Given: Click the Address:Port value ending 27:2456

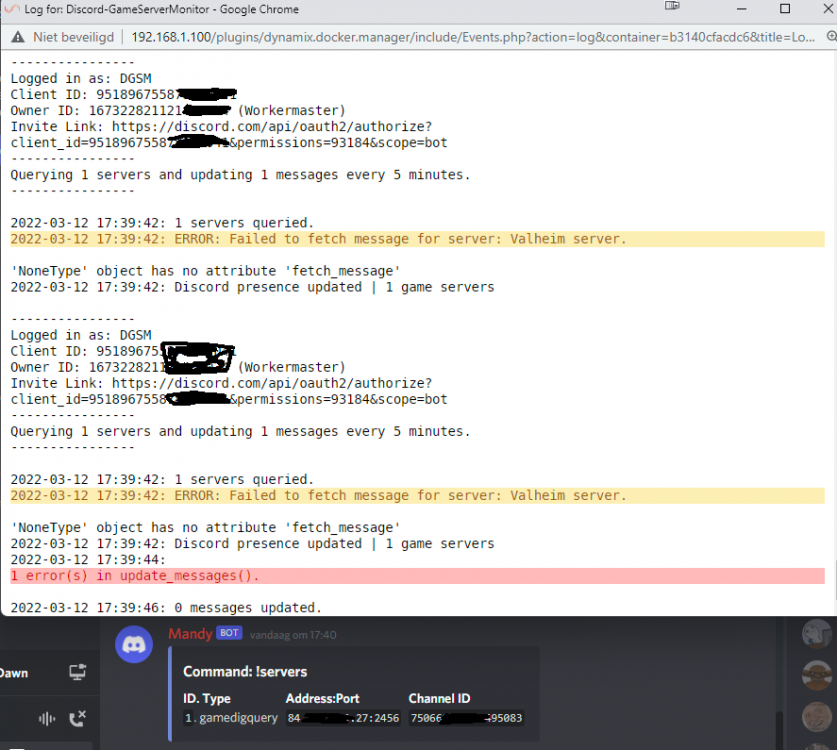Looking at the screenshot, I should [x=343, y=718].
